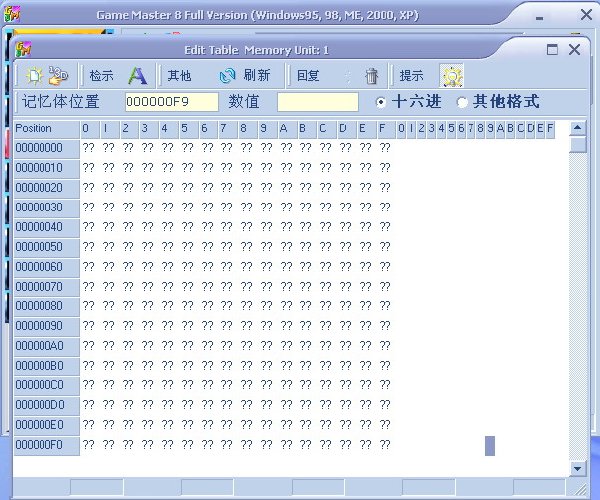
Task: Select row header 000000A0
Action: click(x=47, y=346)
